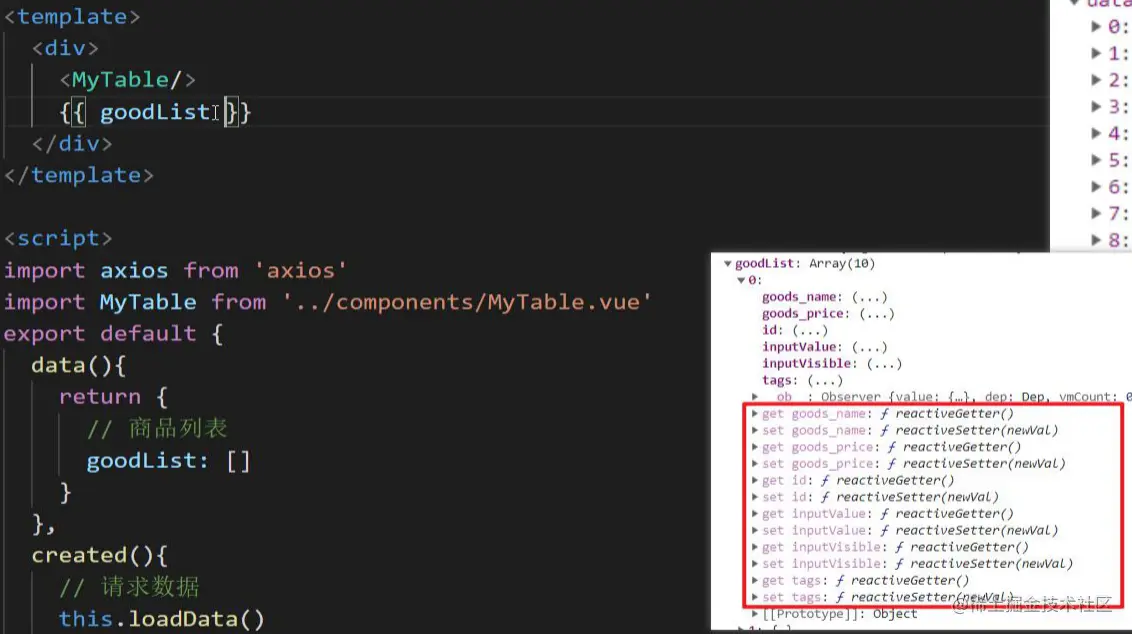The height and width of the screenshot is (634, 1132).
Task: Click the export default line
Action: click(113, 334)
